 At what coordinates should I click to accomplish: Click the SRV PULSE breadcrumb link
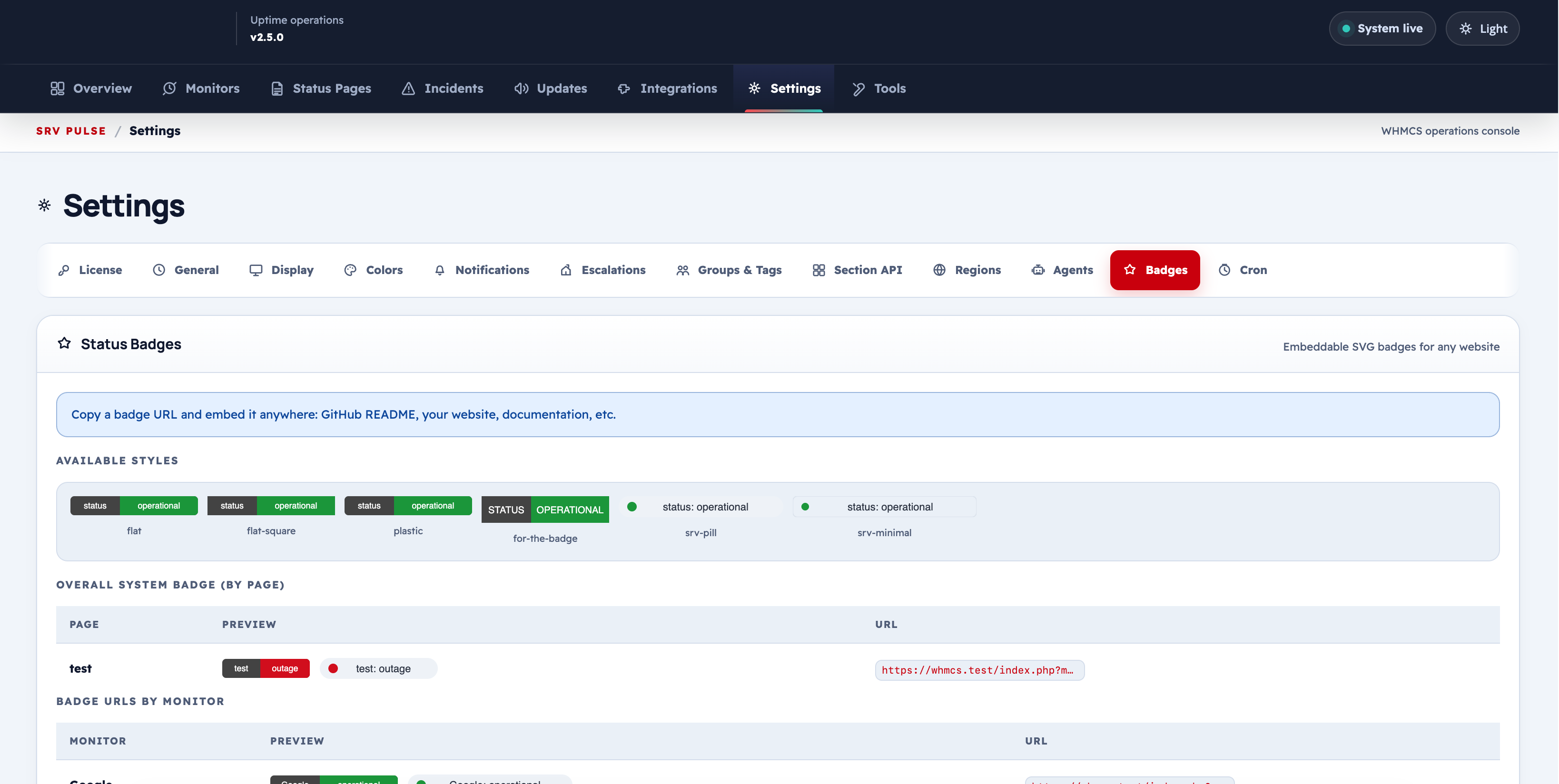(x=71, y=131)
